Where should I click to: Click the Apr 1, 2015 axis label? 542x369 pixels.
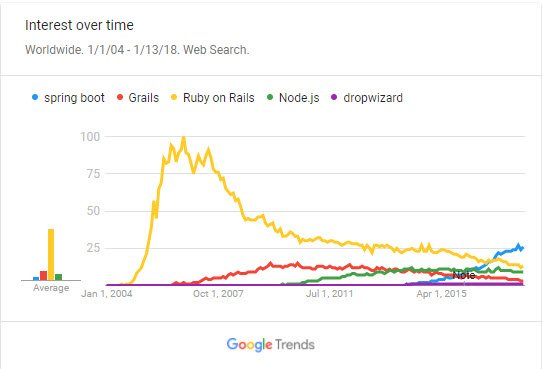click(441, 294)
